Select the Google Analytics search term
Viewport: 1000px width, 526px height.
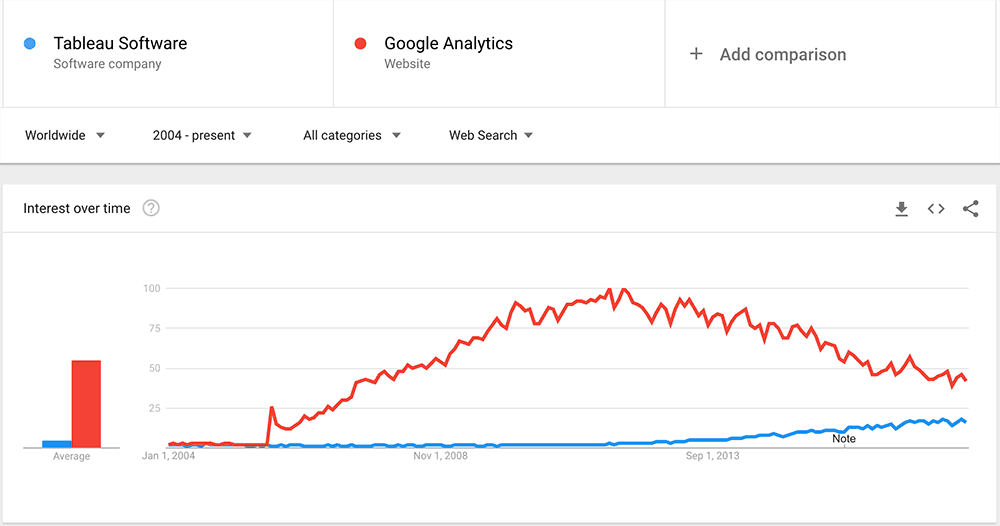[448, 43]
